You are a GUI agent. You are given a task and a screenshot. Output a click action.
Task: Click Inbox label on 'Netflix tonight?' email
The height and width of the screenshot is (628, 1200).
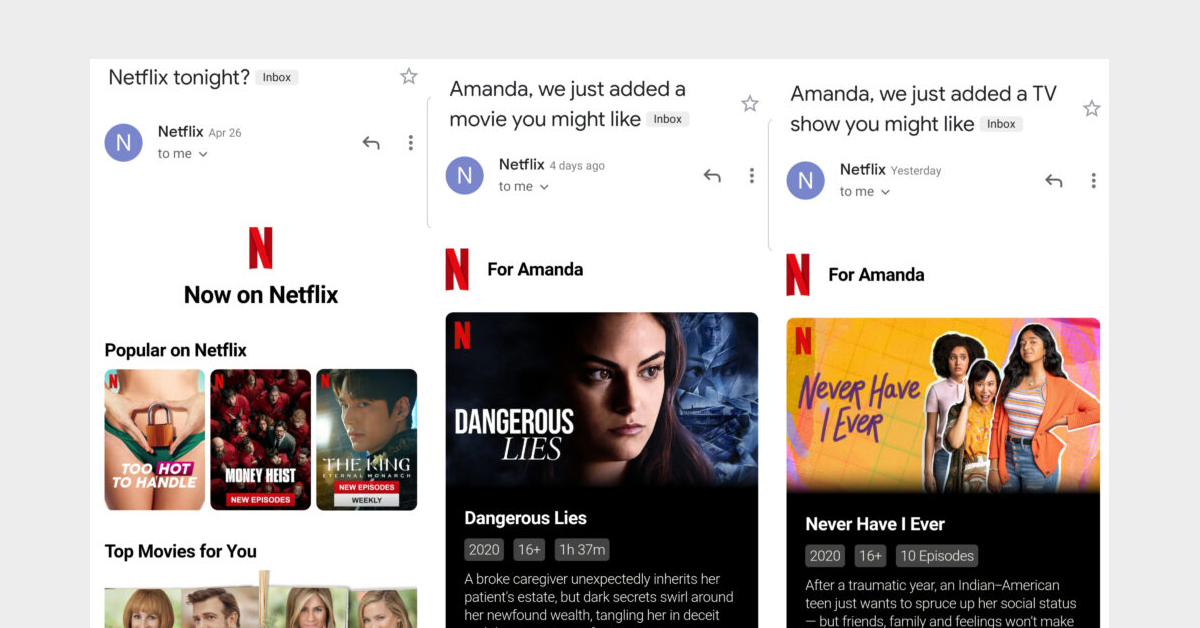pyautogui.click(x=277, y=77)
